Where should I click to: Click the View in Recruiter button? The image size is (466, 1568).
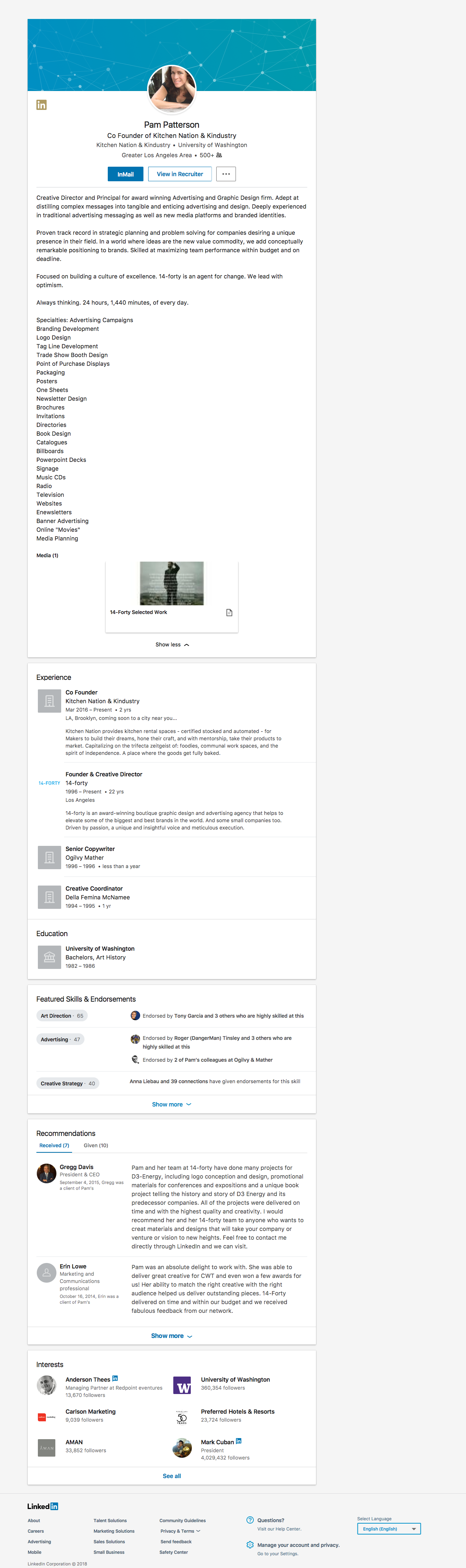point(180,174)
